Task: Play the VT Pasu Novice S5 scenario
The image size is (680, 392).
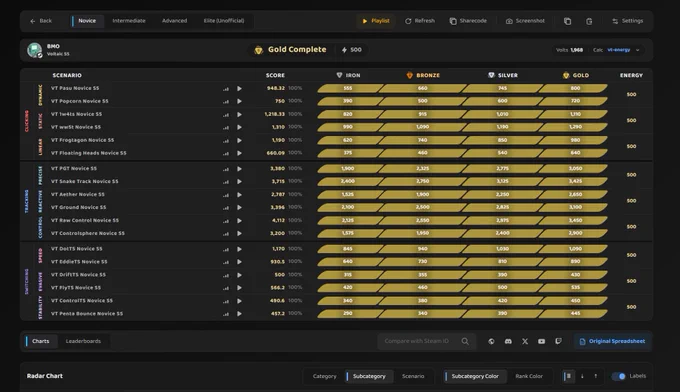Action: [x=239, y=88]
